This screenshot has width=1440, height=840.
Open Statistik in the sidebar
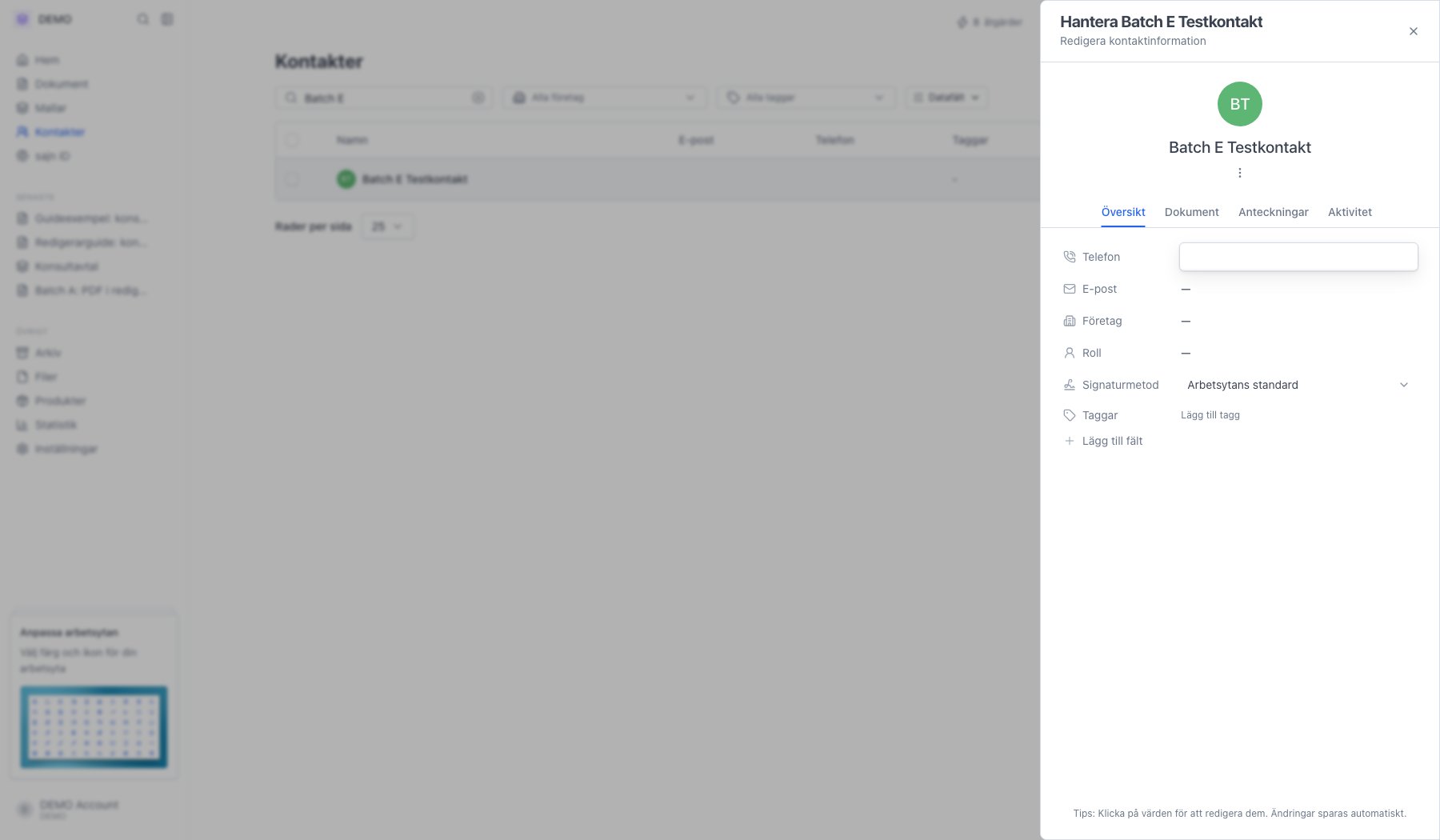click(55, 425)
